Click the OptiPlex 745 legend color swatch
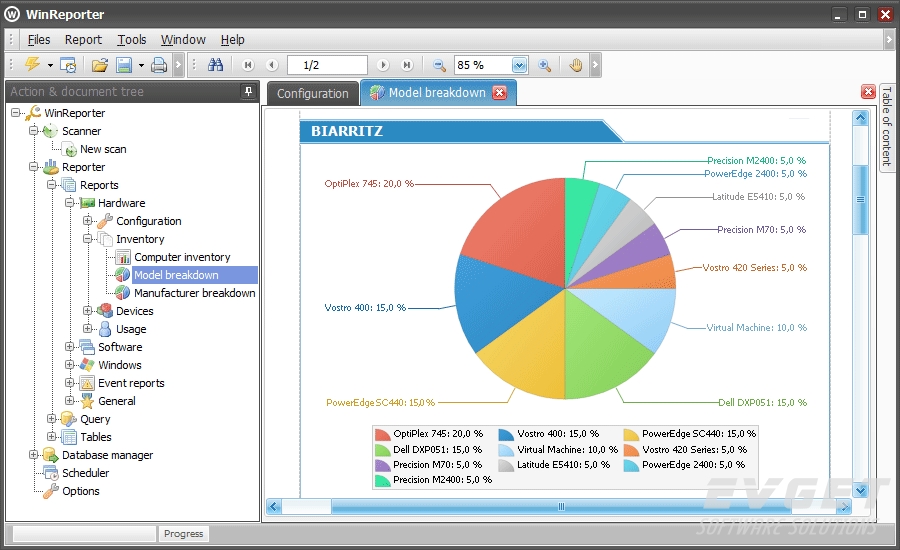Viewport: 900px width, 550px height. 383,434
